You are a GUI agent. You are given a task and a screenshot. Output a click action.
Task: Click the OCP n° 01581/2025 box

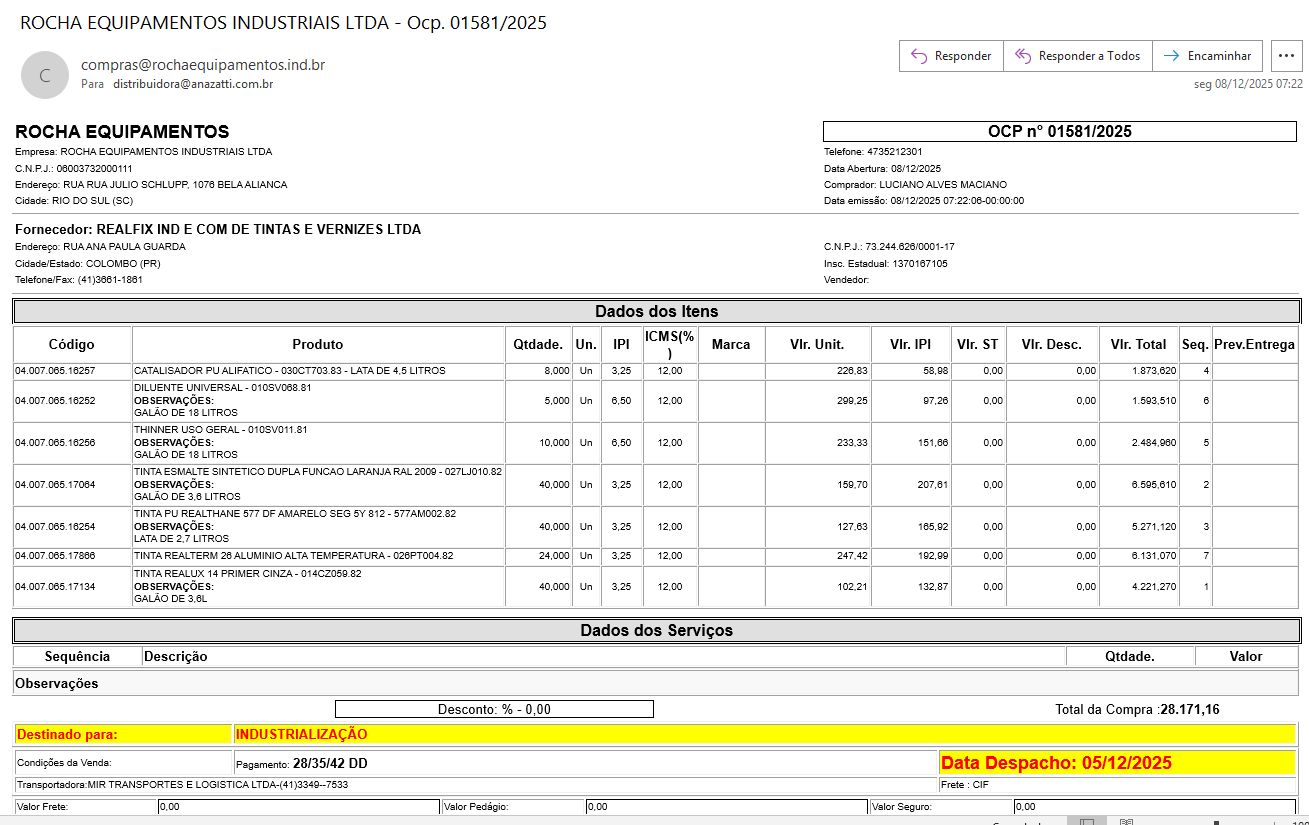tap(1059, 131)
